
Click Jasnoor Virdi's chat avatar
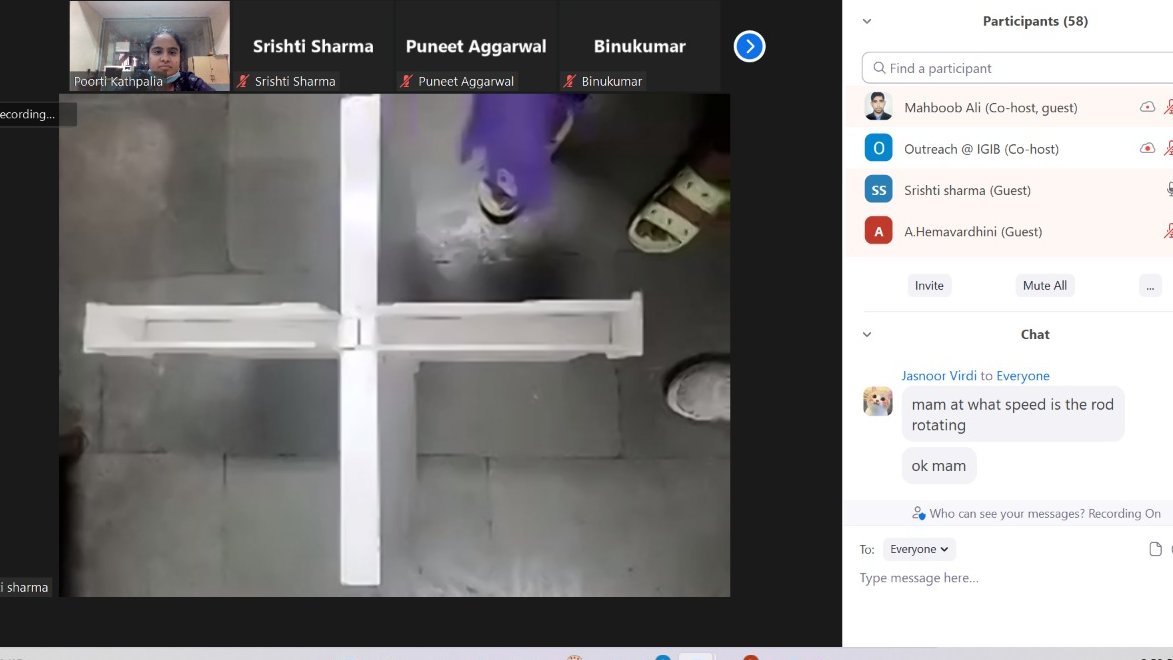click(x=878, y=401)
